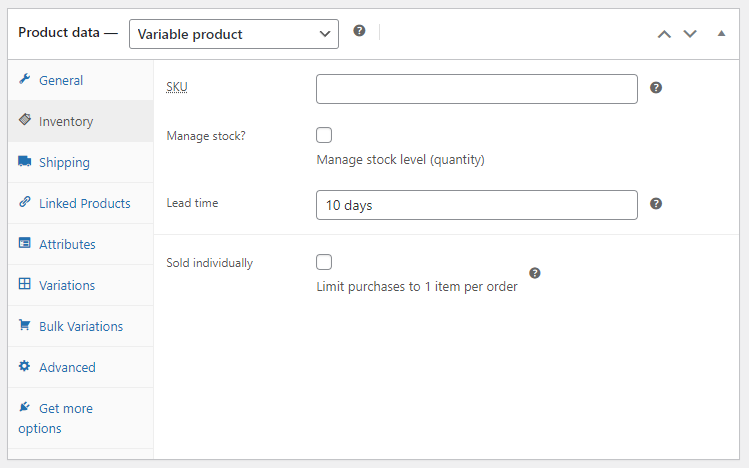Open the Bulk Variations tab

click(x=81, y=327)
